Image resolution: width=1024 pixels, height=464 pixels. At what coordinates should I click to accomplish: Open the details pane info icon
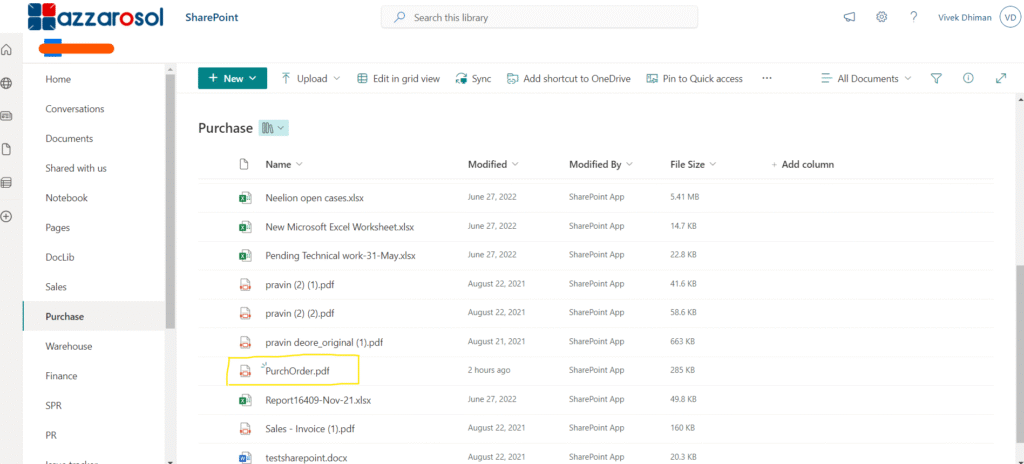[x=968, y=78]
